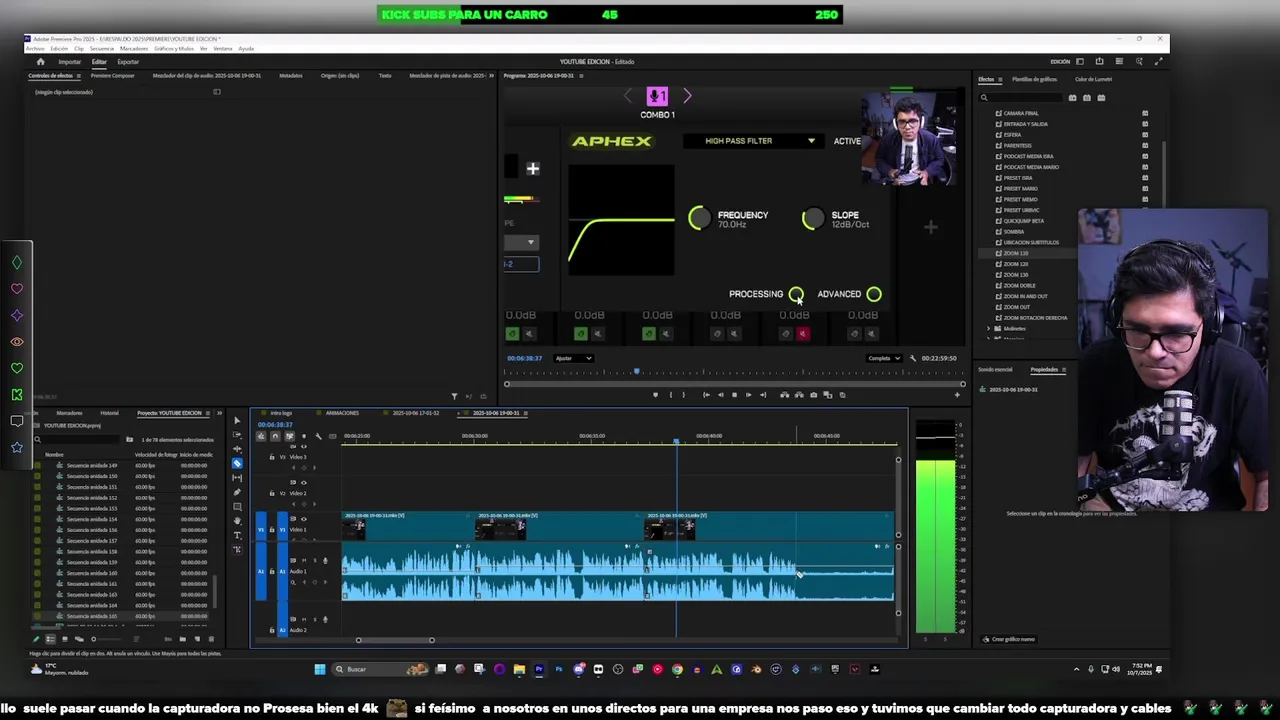The image size is (1280, 720).
Task: Click the Lift button in program monitor
Action: click(x=785, y=395)
